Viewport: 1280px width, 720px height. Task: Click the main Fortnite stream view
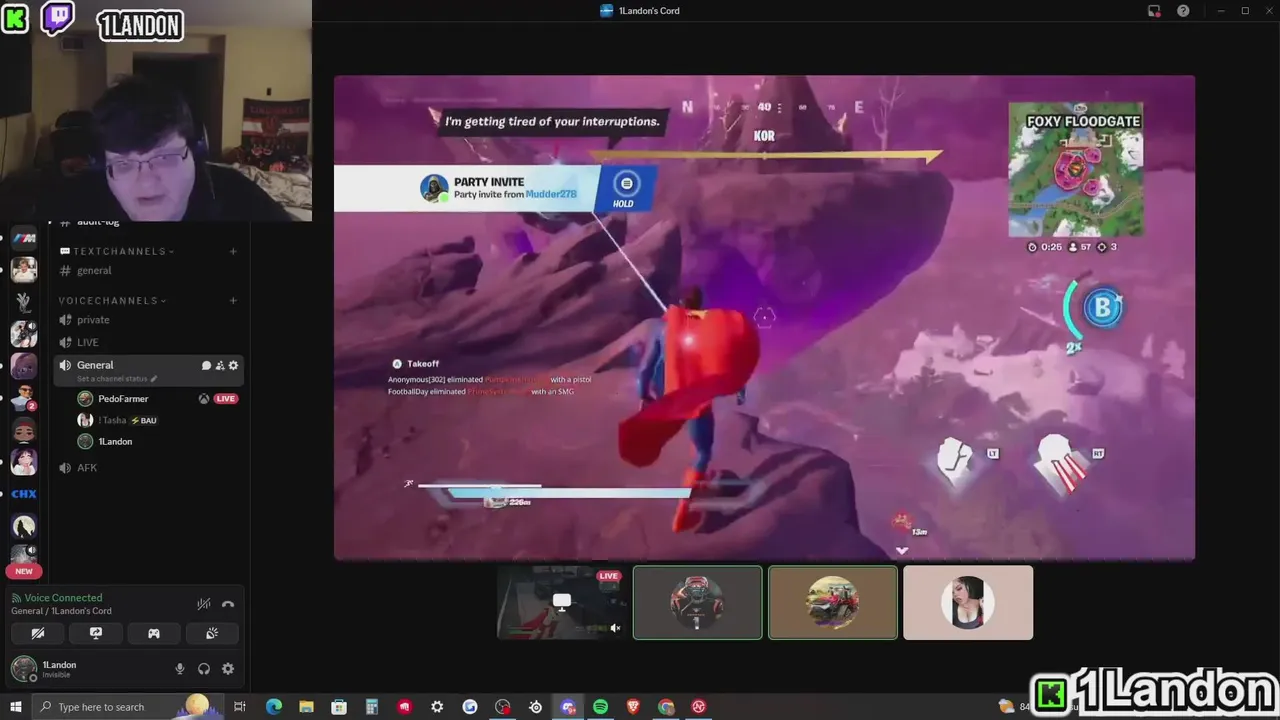point(764,318)
